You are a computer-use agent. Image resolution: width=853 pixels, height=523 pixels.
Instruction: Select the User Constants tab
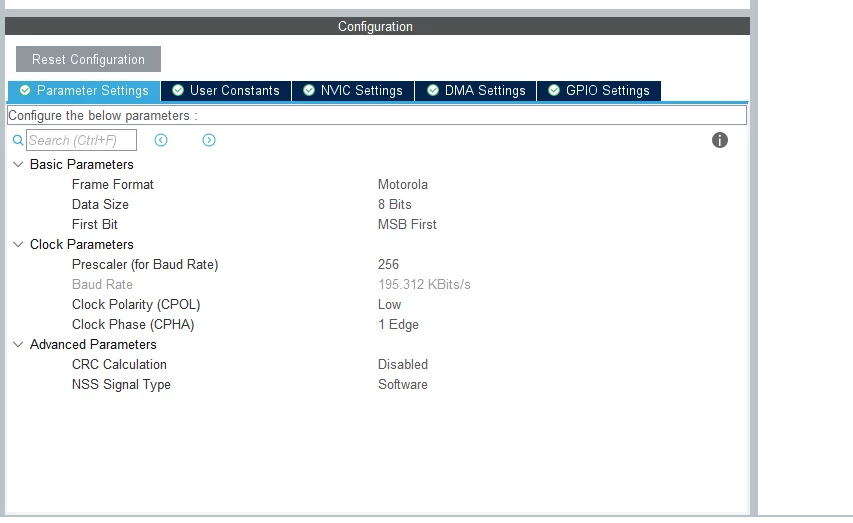[226, 91]
